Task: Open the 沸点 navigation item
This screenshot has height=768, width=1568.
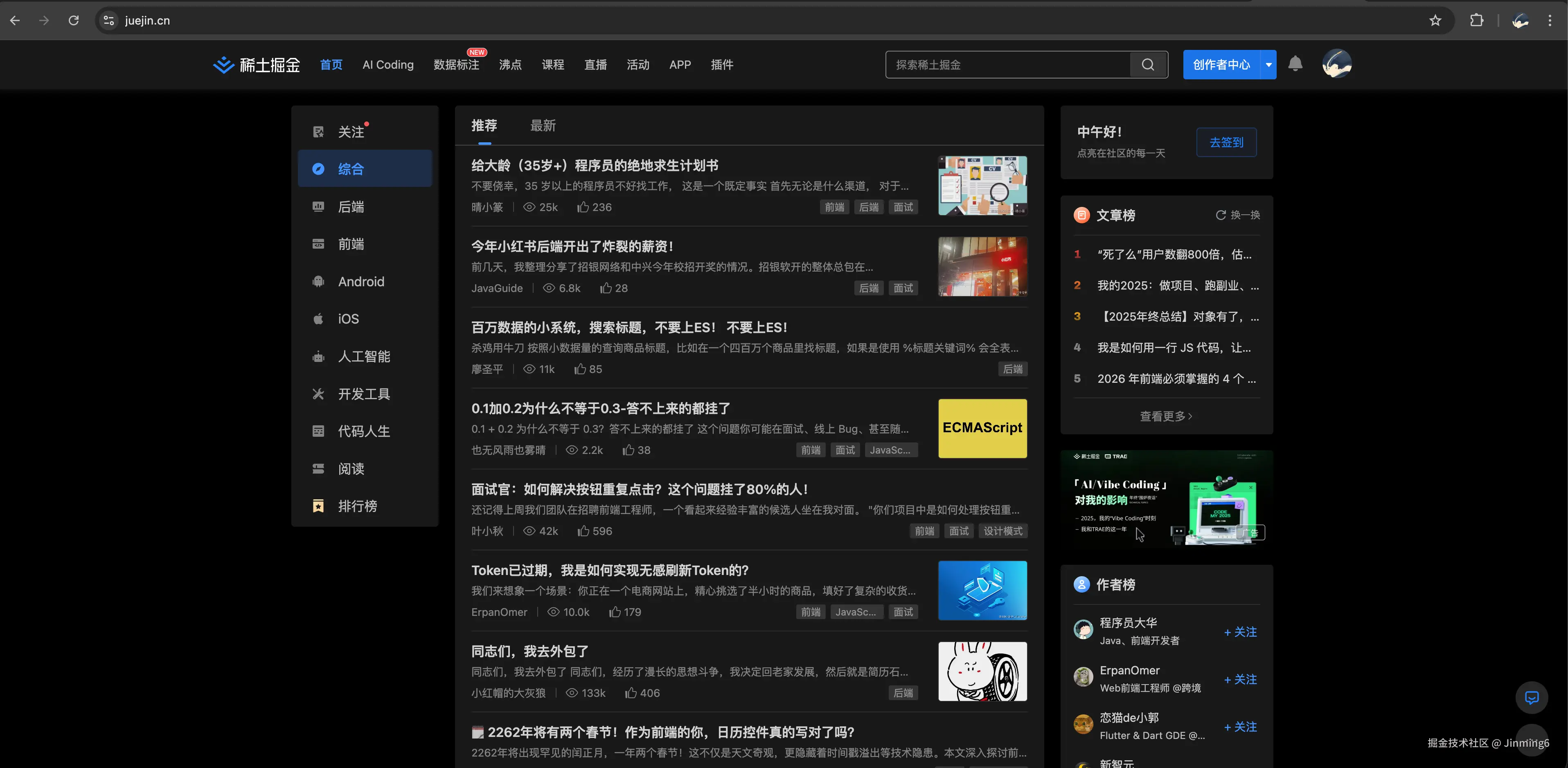Action: (510, 65)
